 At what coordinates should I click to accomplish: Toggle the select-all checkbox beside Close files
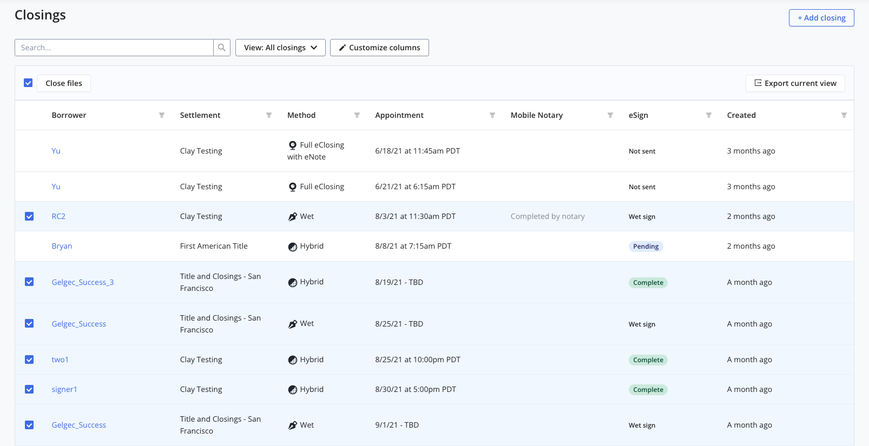pos(28,83)
